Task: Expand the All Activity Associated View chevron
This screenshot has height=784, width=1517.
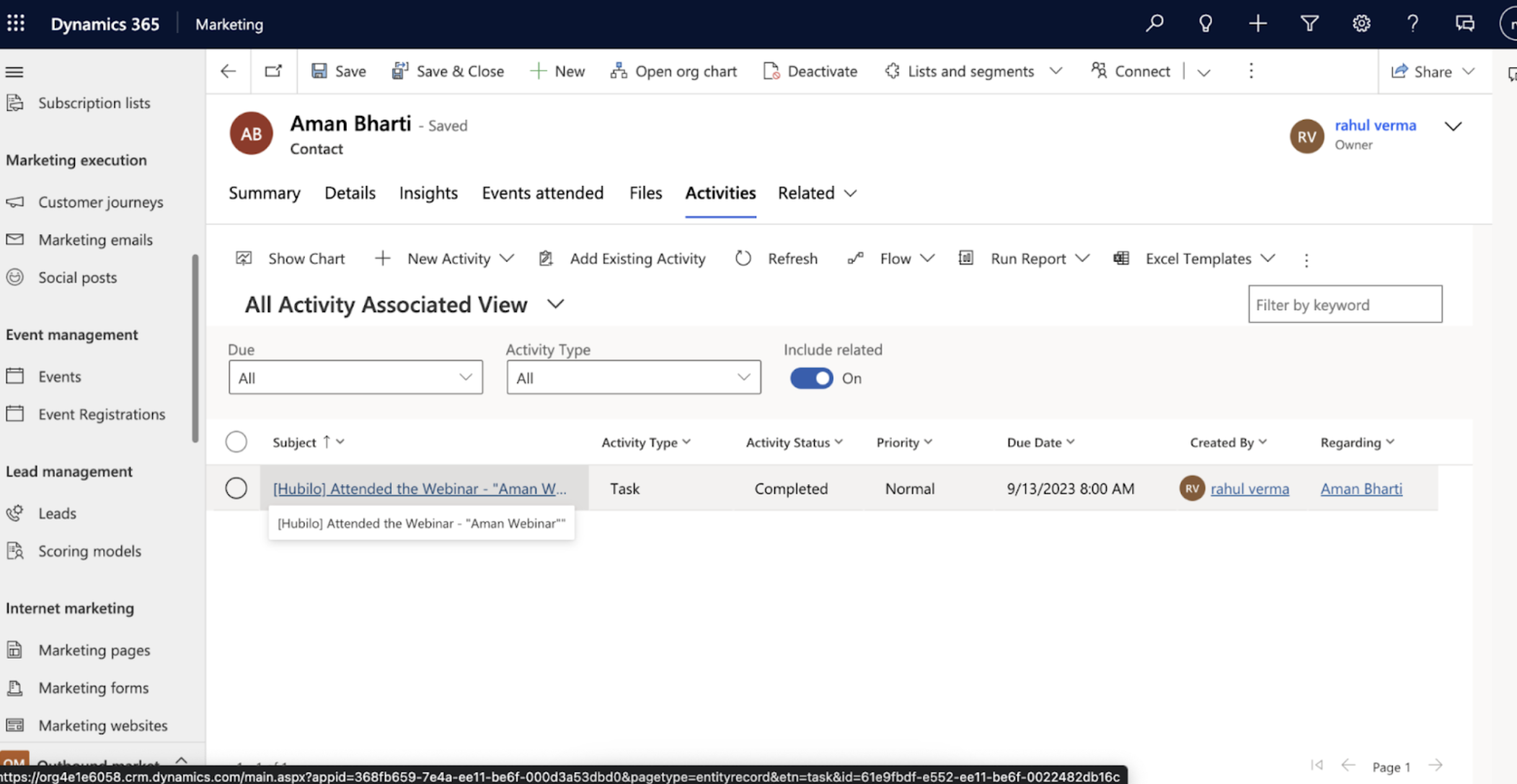Action: click(x=555, y=304)
